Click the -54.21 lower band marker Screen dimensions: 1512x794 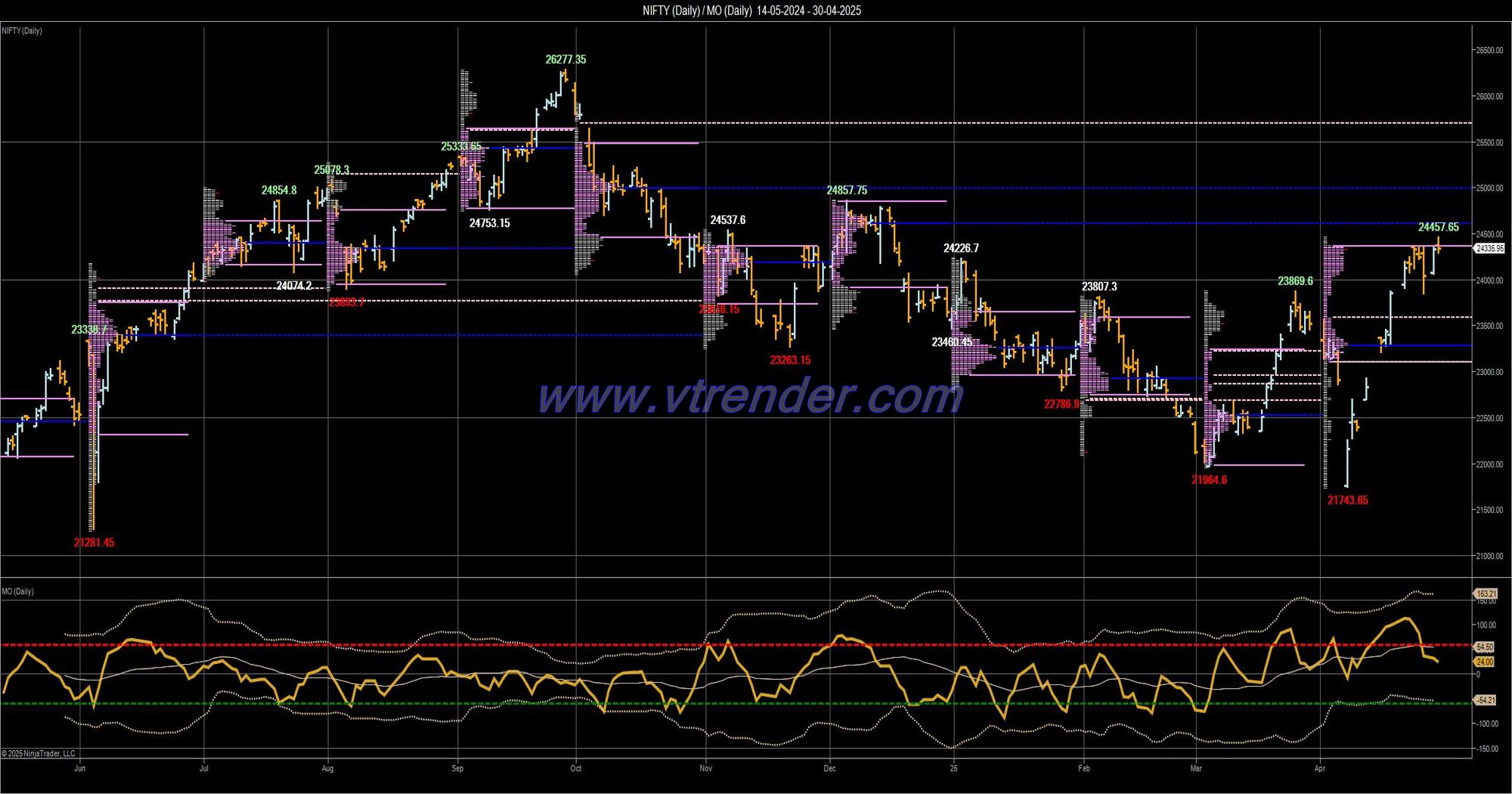[1486, 700]
